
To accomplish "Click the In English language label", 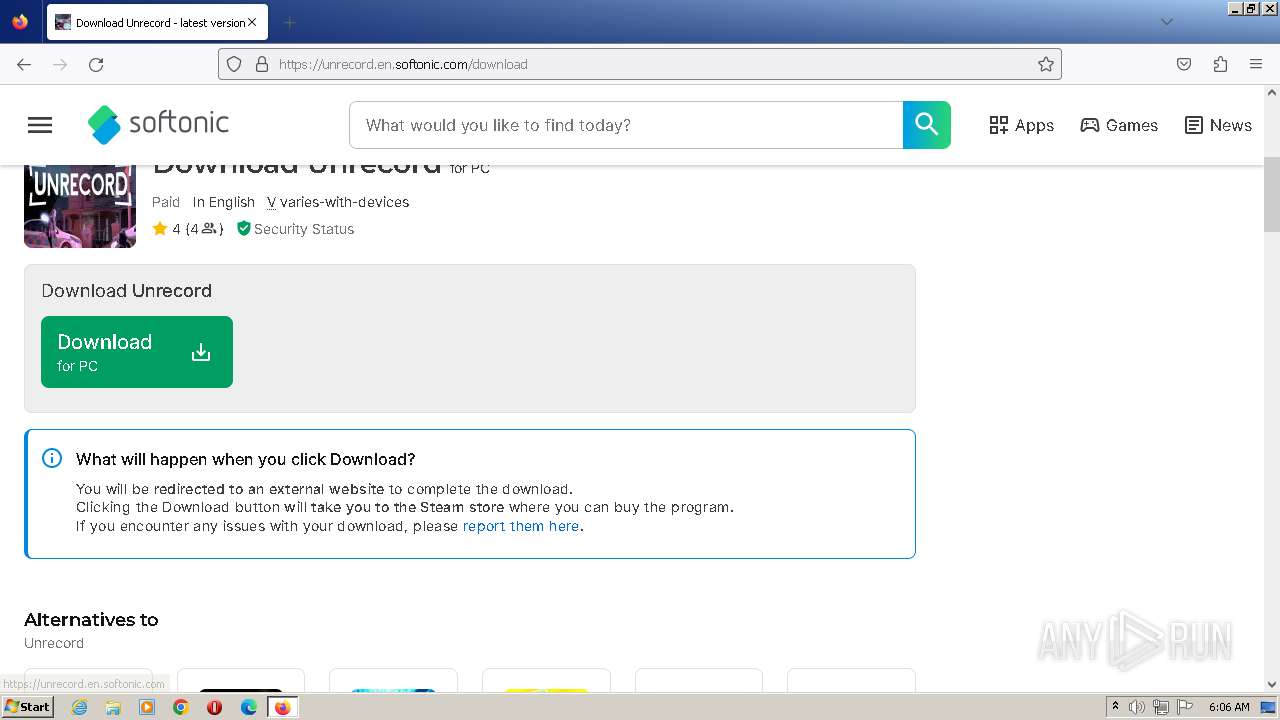I will coord(224,202).
